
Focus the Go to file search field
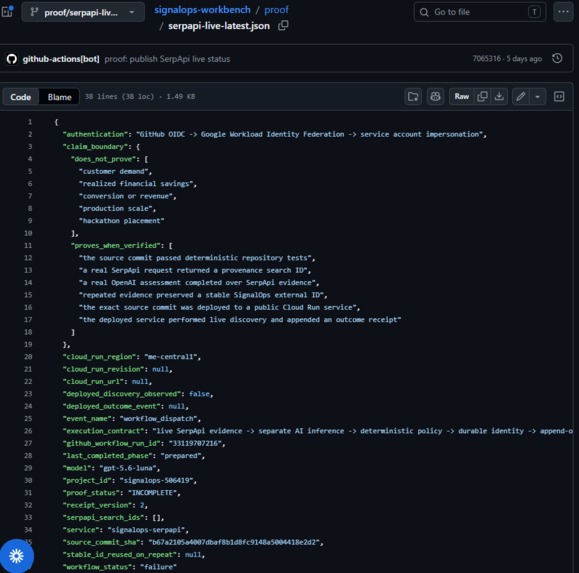pyautogui.click(x=480, y=12)
